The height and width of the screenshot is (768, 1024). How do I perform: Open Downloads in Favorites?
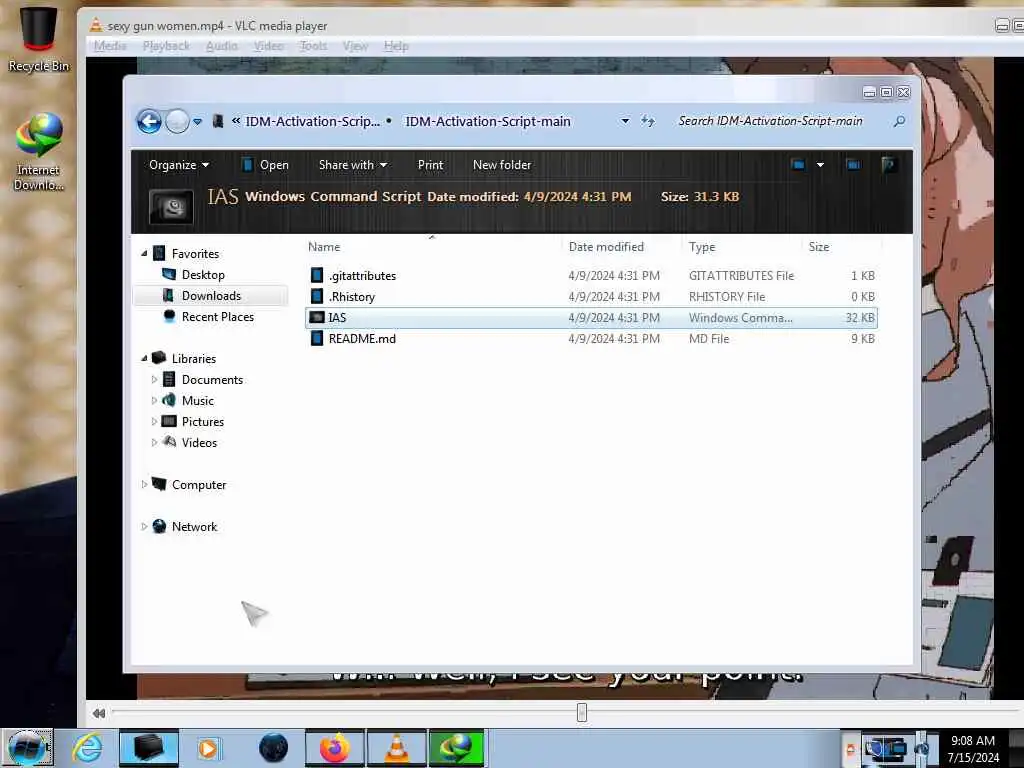[211, 296]
